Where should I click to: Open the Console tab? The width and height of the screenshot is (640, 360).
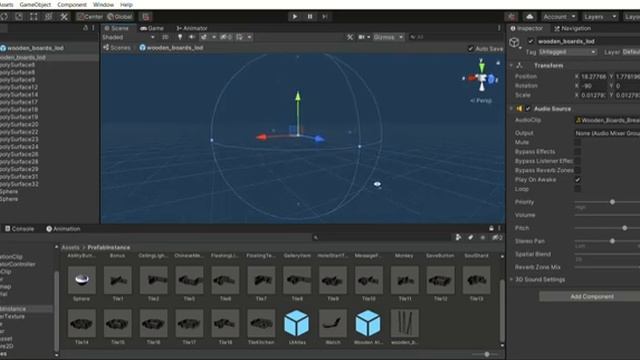click(x=19, y=229)
